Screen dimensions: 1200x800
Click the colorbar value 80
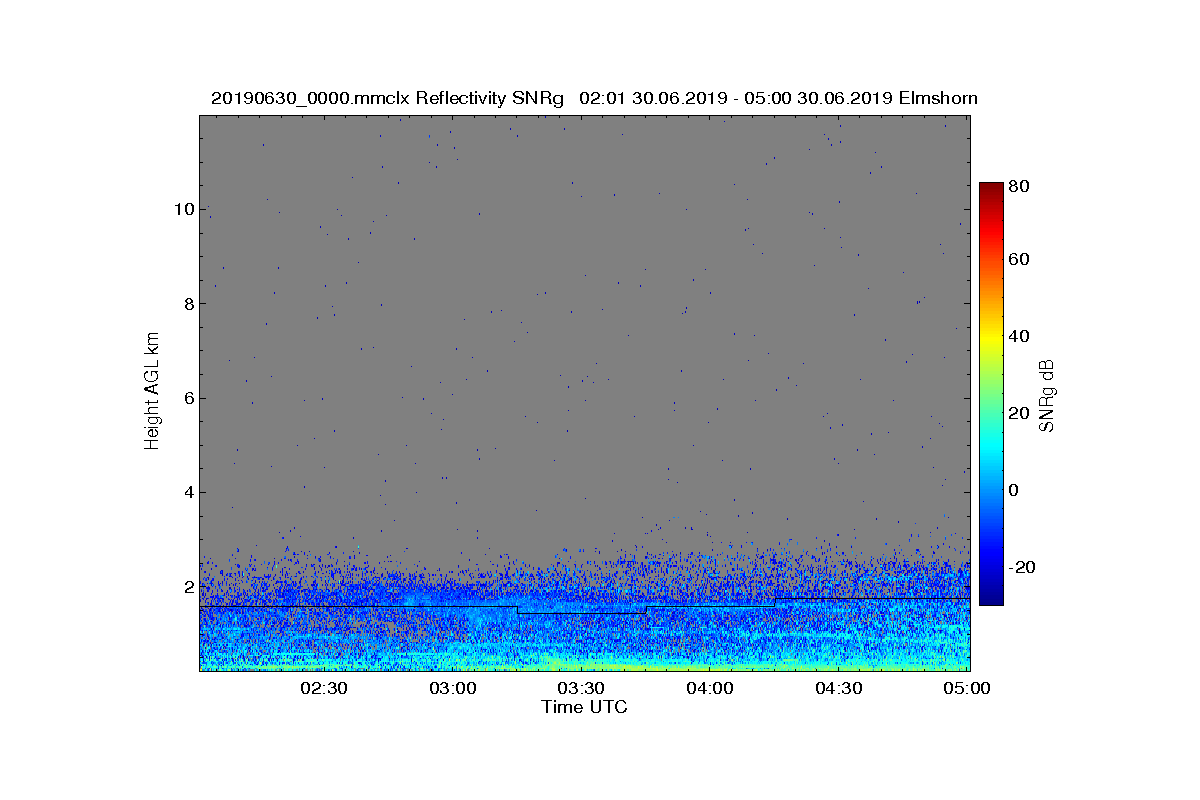click(1020, 186)
